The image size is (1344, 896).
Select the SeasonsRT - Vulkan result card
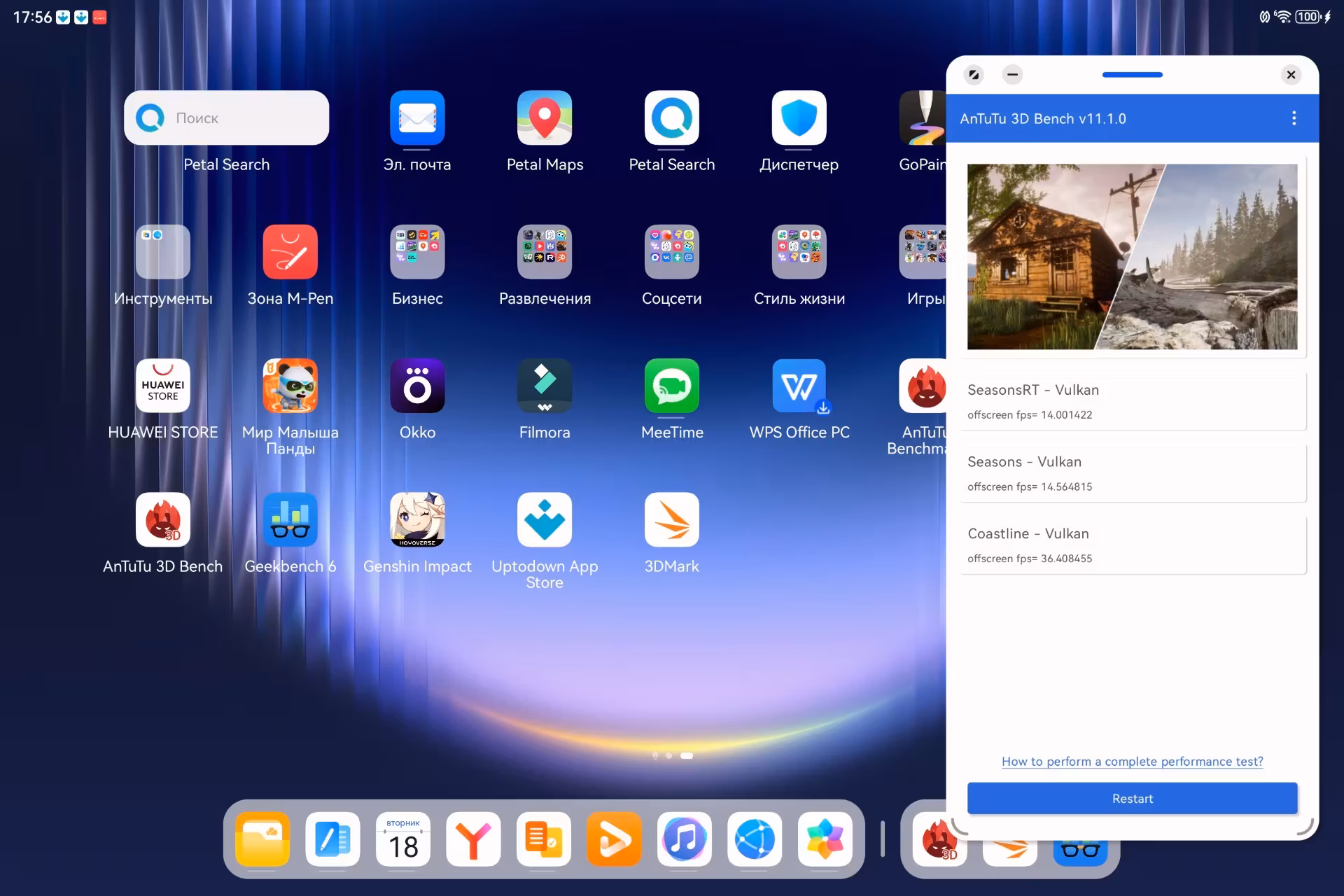1132,401
